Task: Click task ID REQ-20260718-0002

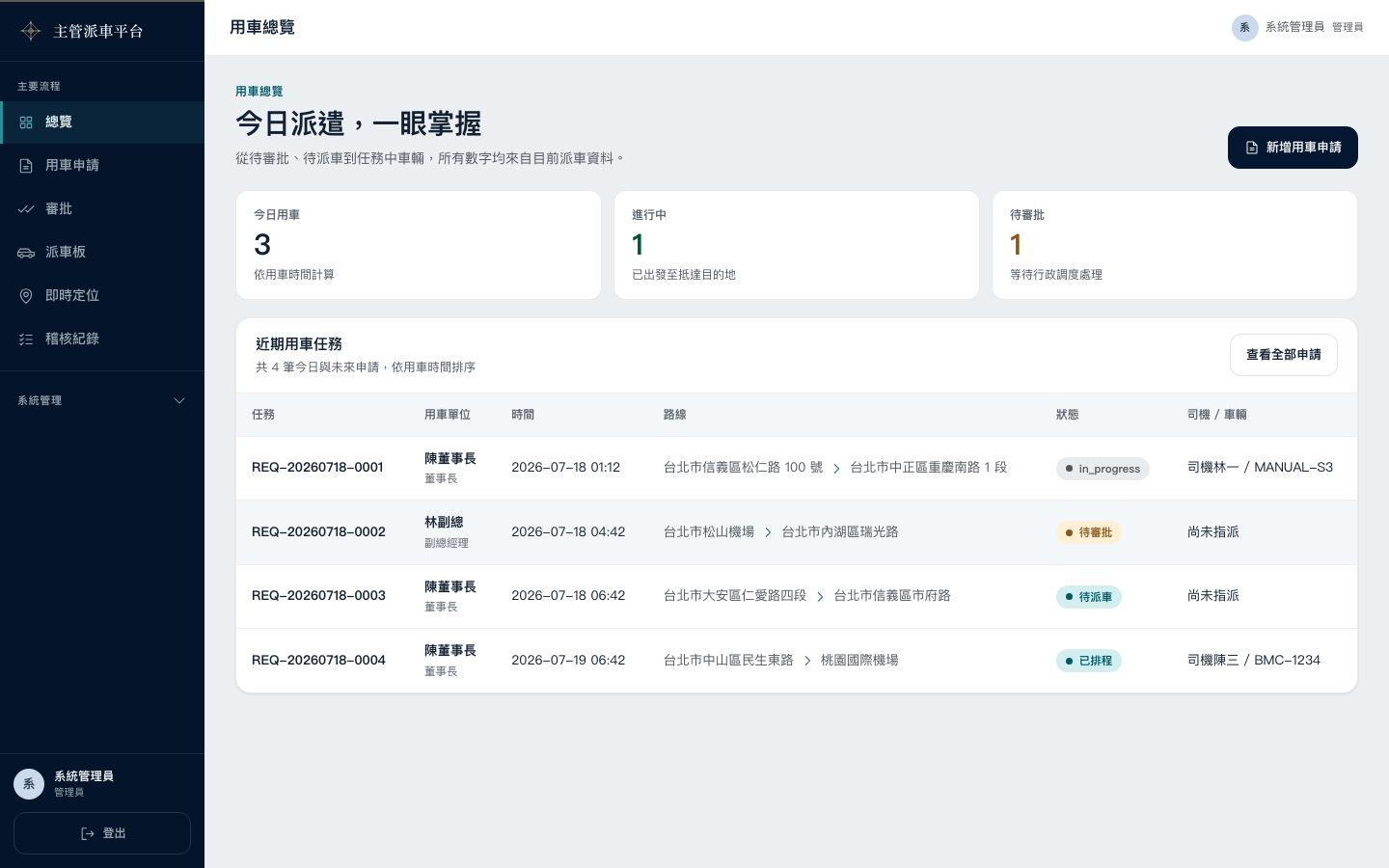Action: click(318, 532)
